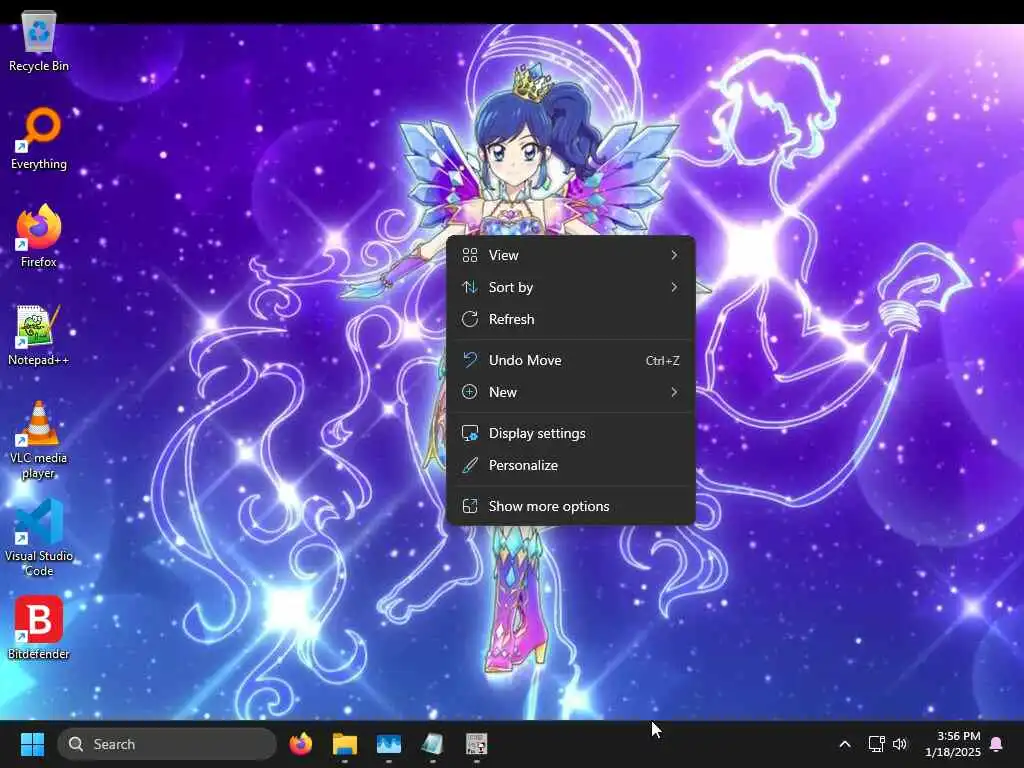Select the Notepad++ desktop shortcut
The height and width of the screenshot is (768, 1024).
(39, 334)
